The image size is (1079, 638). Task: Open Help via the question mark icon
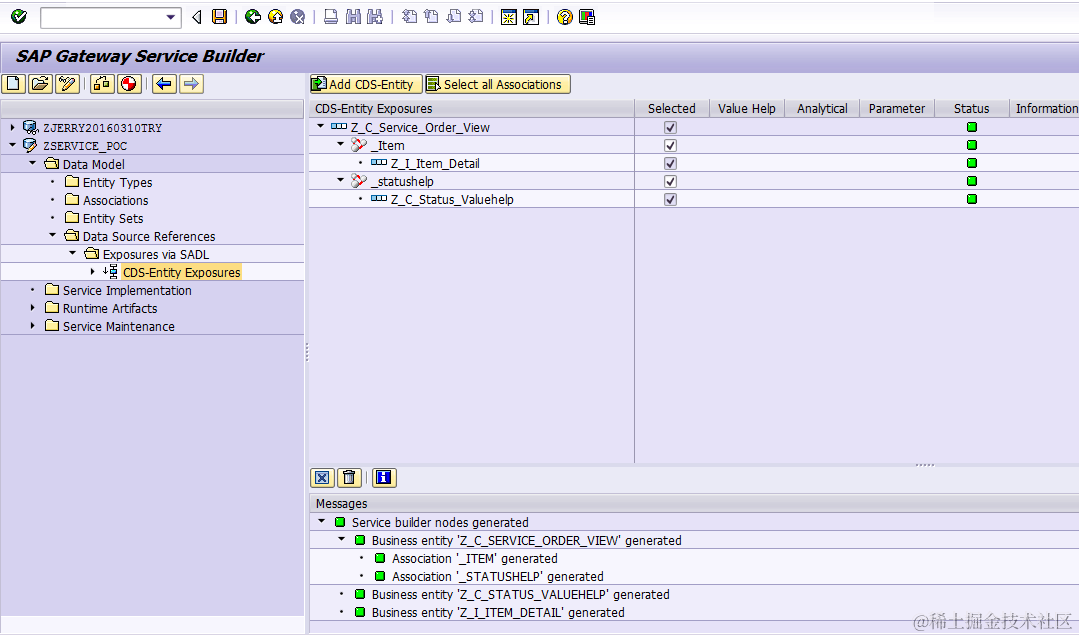(565, 17)
